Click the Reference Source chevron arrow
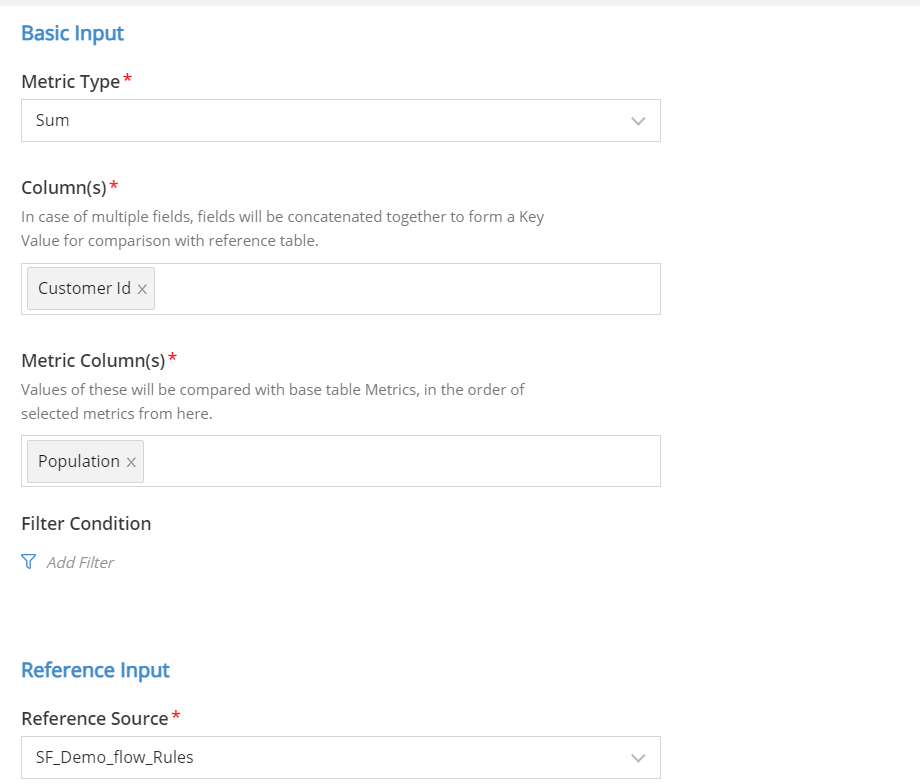The height and width of the screenshot is (783, 920). (x=638, y=758)
